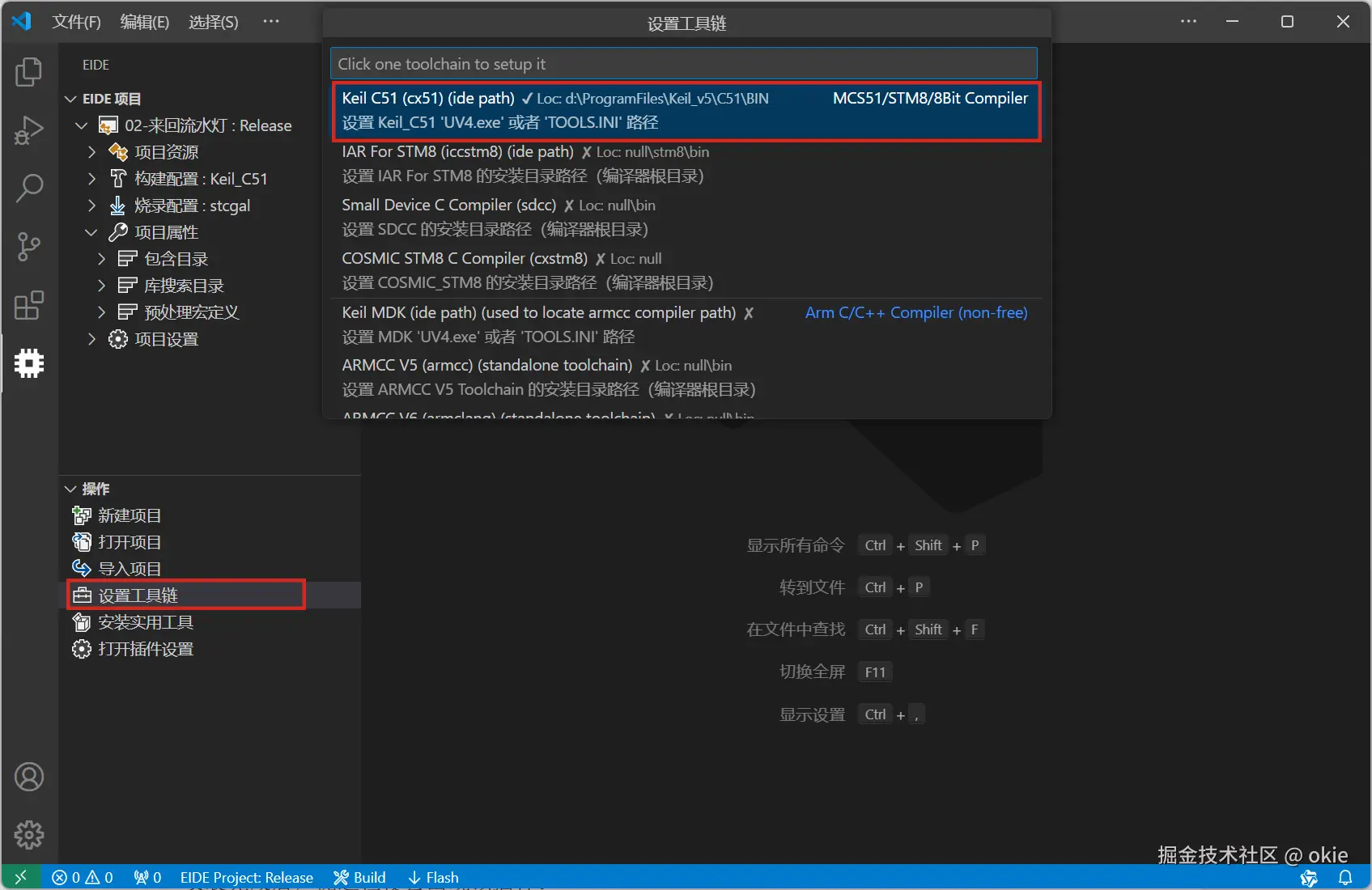
Task: Expand the 项目设置 node
Action: click(91, 339)
